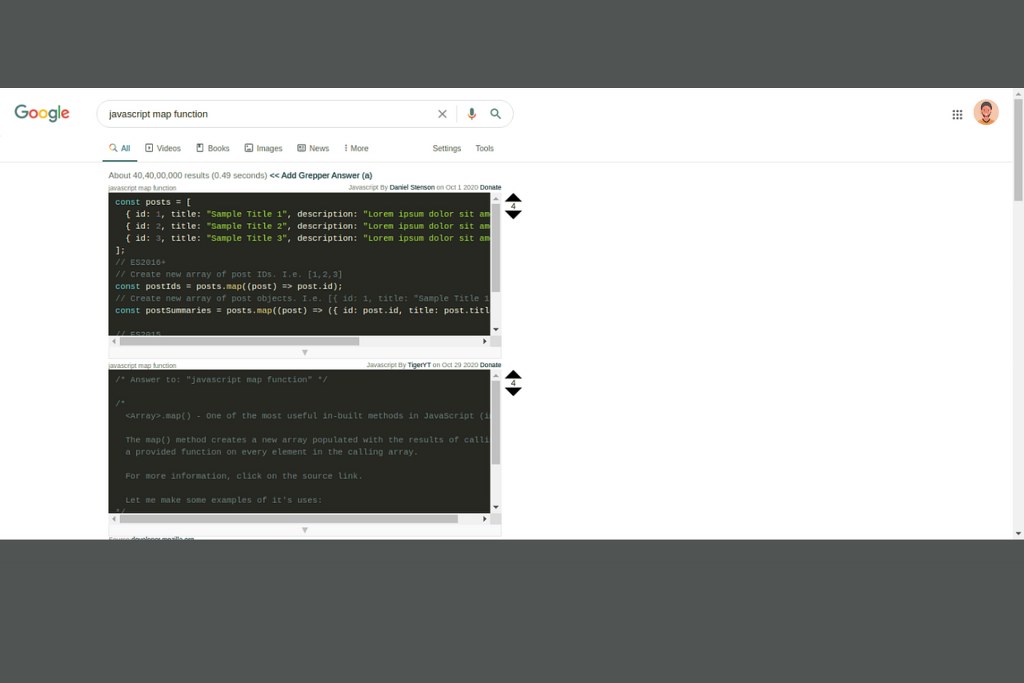Click the results count text

coord(188,175)
